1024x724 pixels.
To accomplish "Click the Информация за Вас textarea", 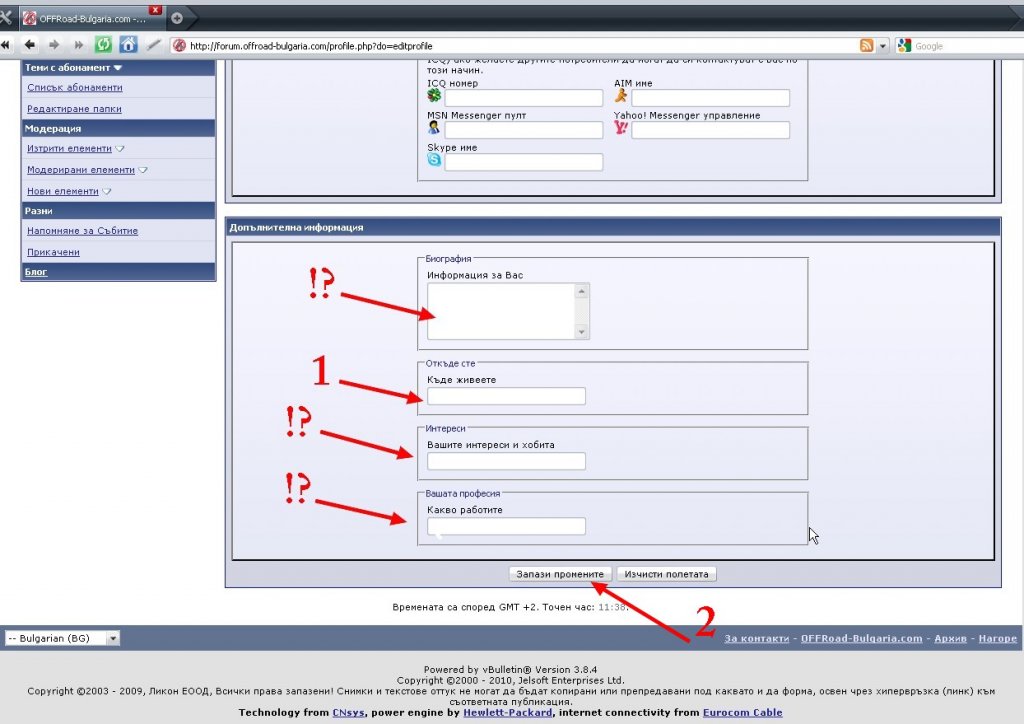I will 501,311.
